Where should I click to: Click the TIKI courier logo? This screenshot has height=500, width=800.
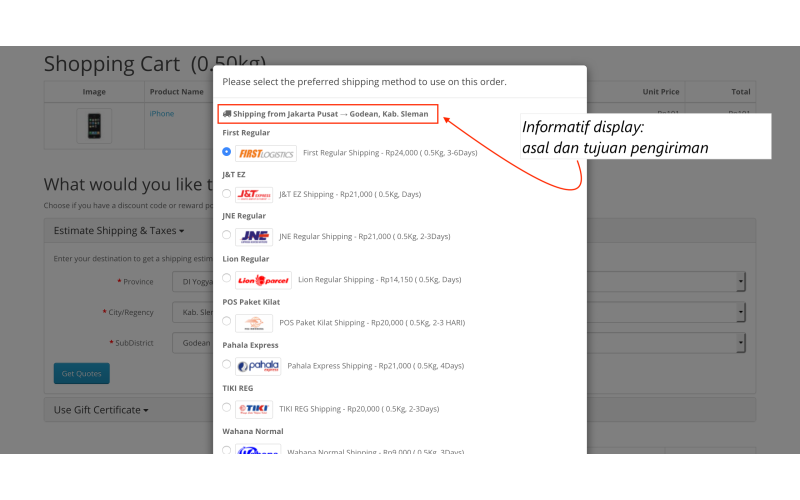[254, 409]
